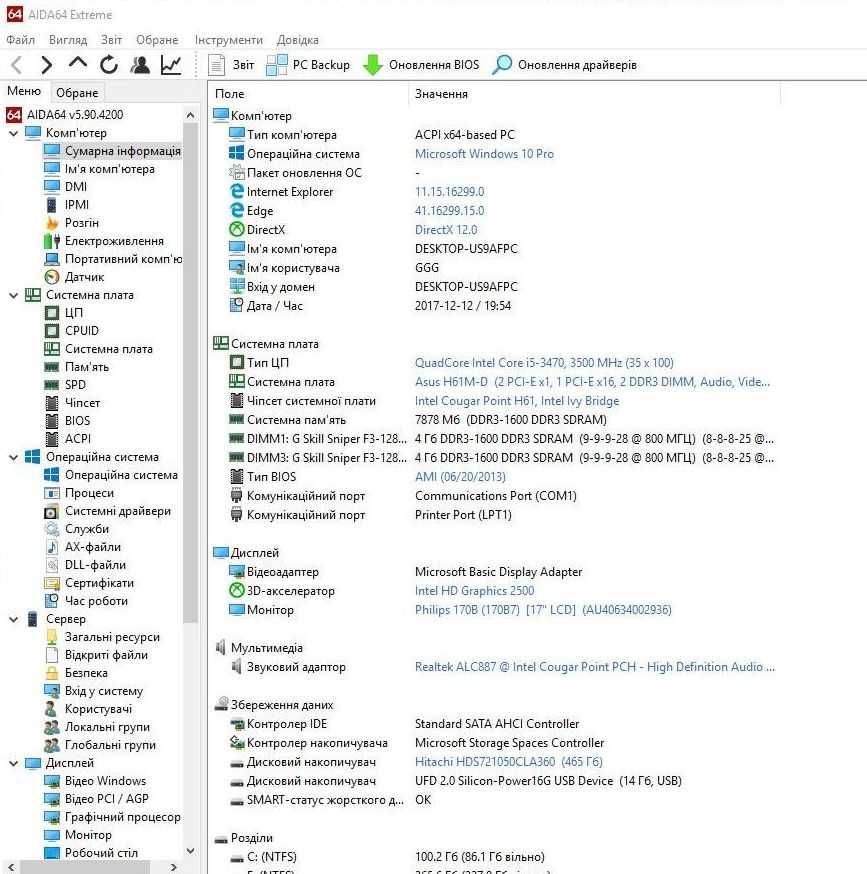Switch to the Обране tab in sidebar
The height and width of the screenshot is (874, 867).
pyautogui.click(x=77, y=93)
